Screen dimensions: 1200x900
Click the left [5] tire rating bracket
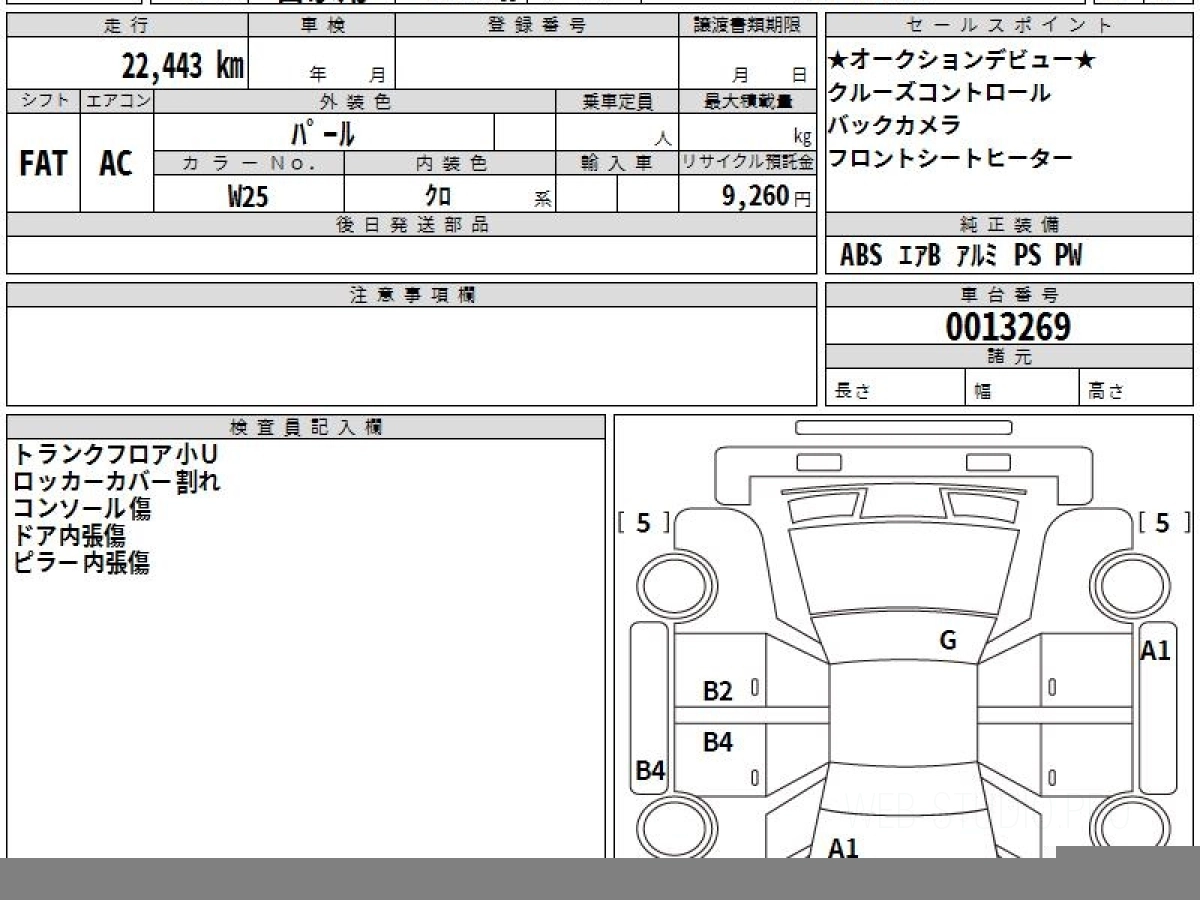(x=643, y=523)
